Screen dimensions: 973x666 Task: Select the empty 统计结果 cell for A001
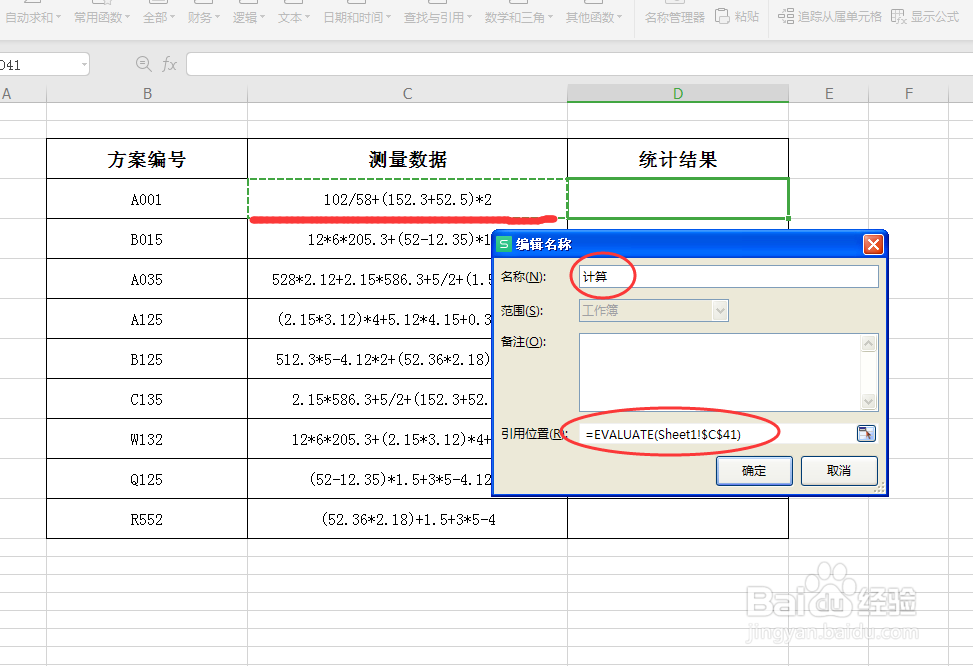(678, 199)
